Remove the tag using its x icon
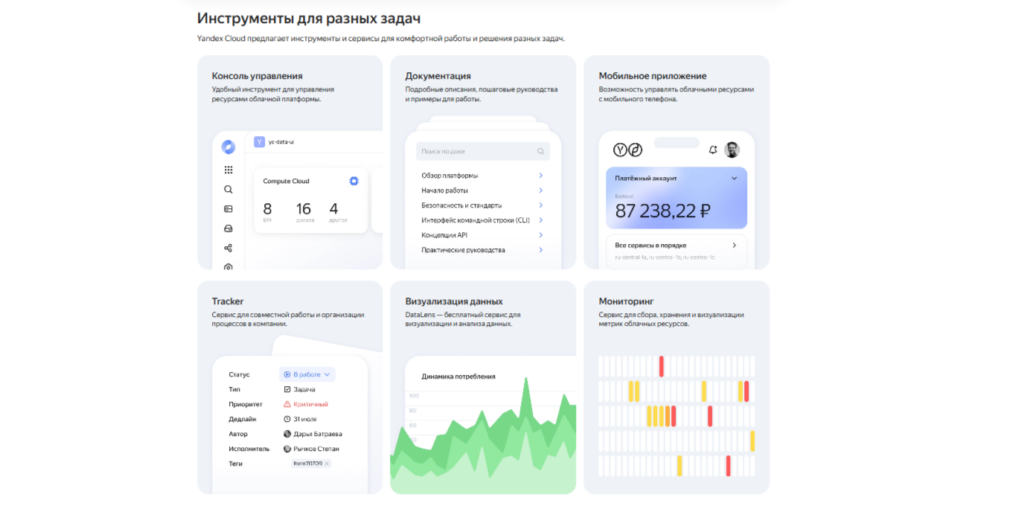This screenshot has width=1024, height=526. click(327, 464)
